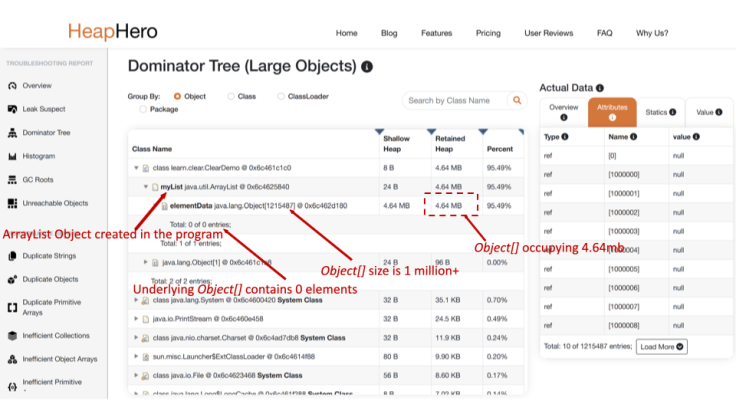Open the User Reviews menu item
Image resolution: width=736 pixels, height=414 pixels.
pyautogui.click(x=549, y=33)
